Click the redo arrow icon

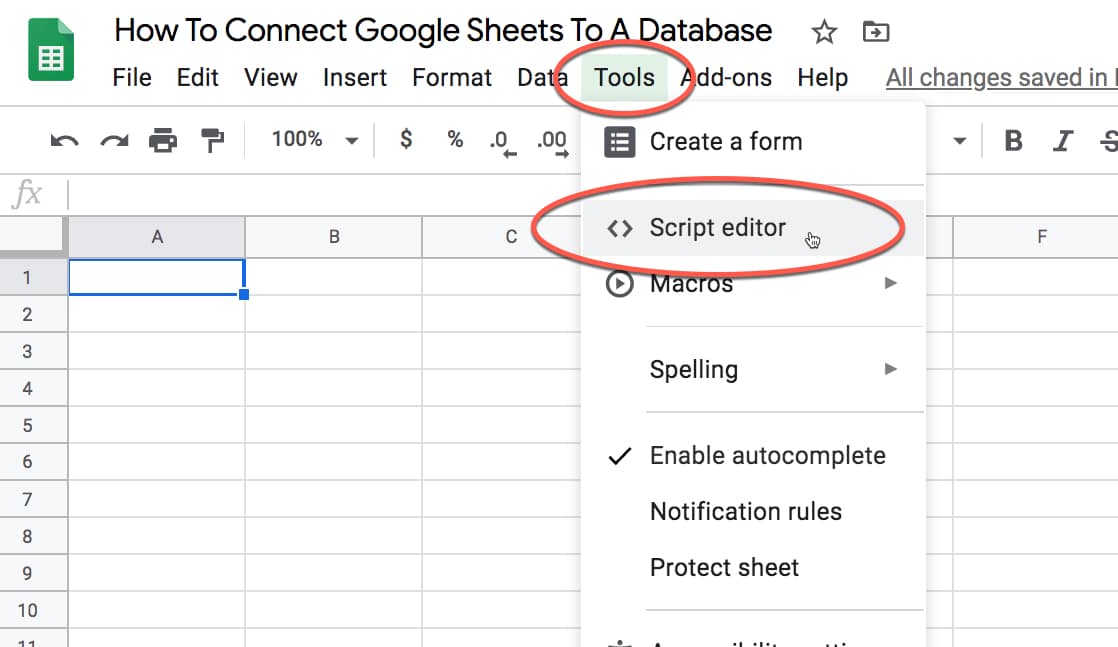click(x=113, y=141)
